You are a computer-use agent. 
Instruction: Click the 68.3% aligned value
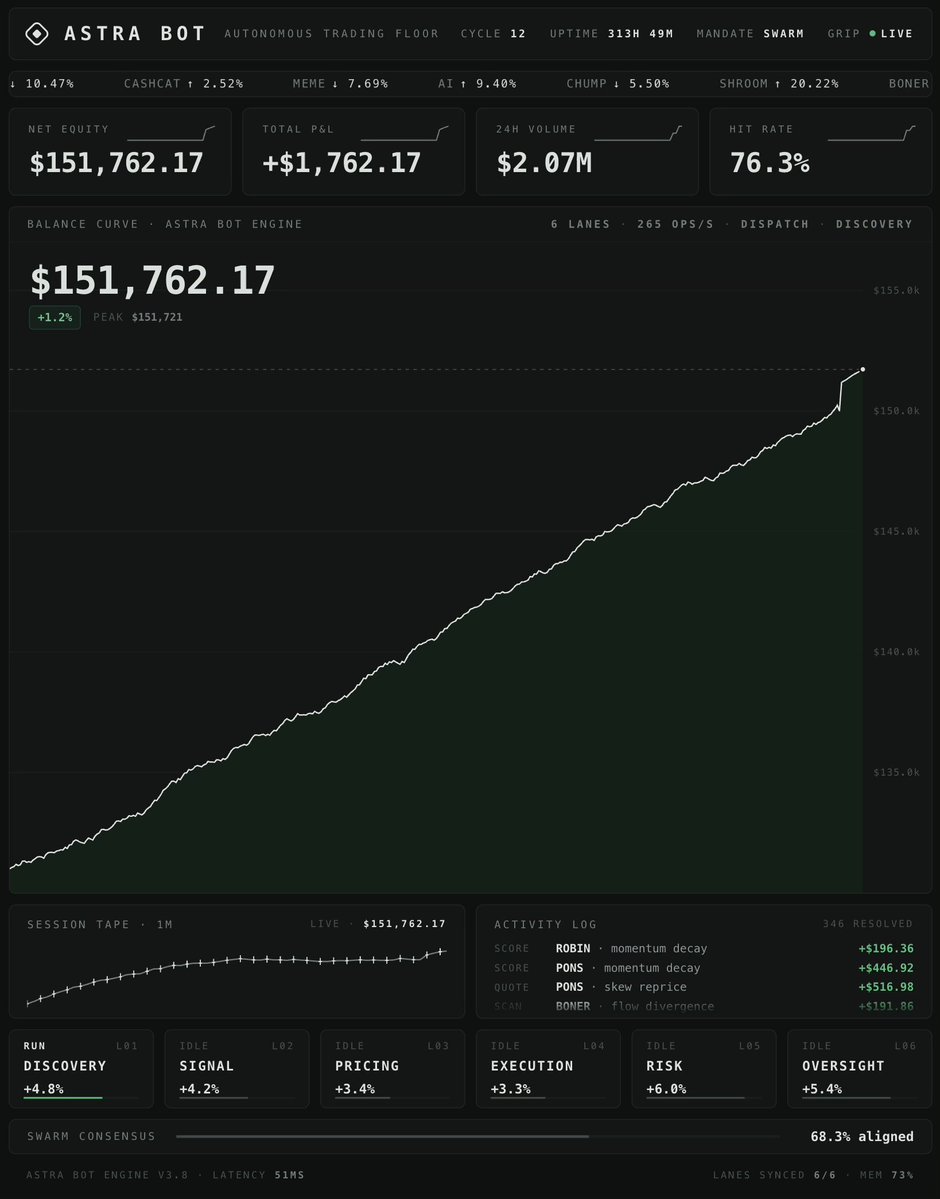(862, 1136)
